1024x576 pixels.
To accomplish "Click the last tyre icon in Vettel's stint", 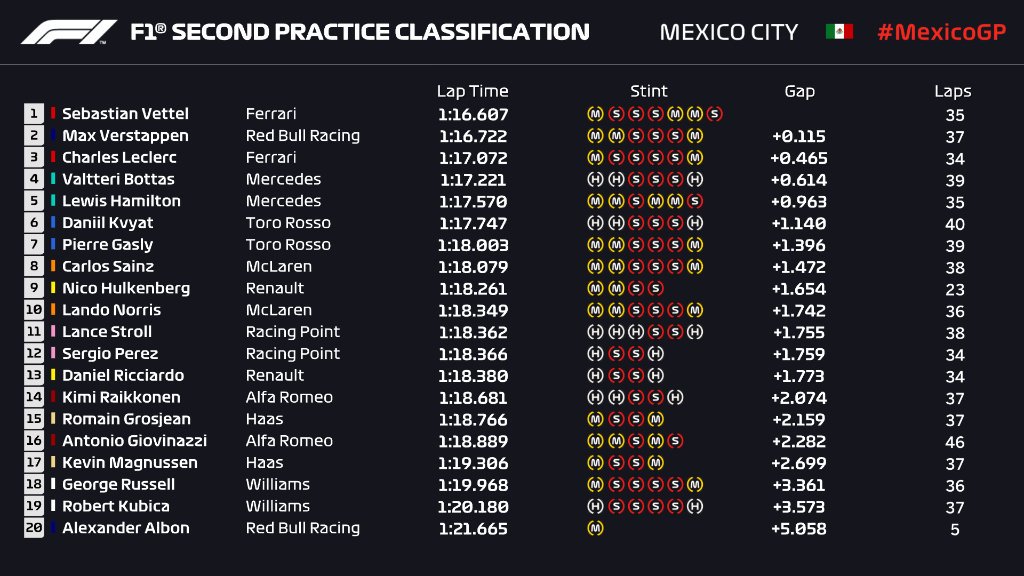I will 715,114.
